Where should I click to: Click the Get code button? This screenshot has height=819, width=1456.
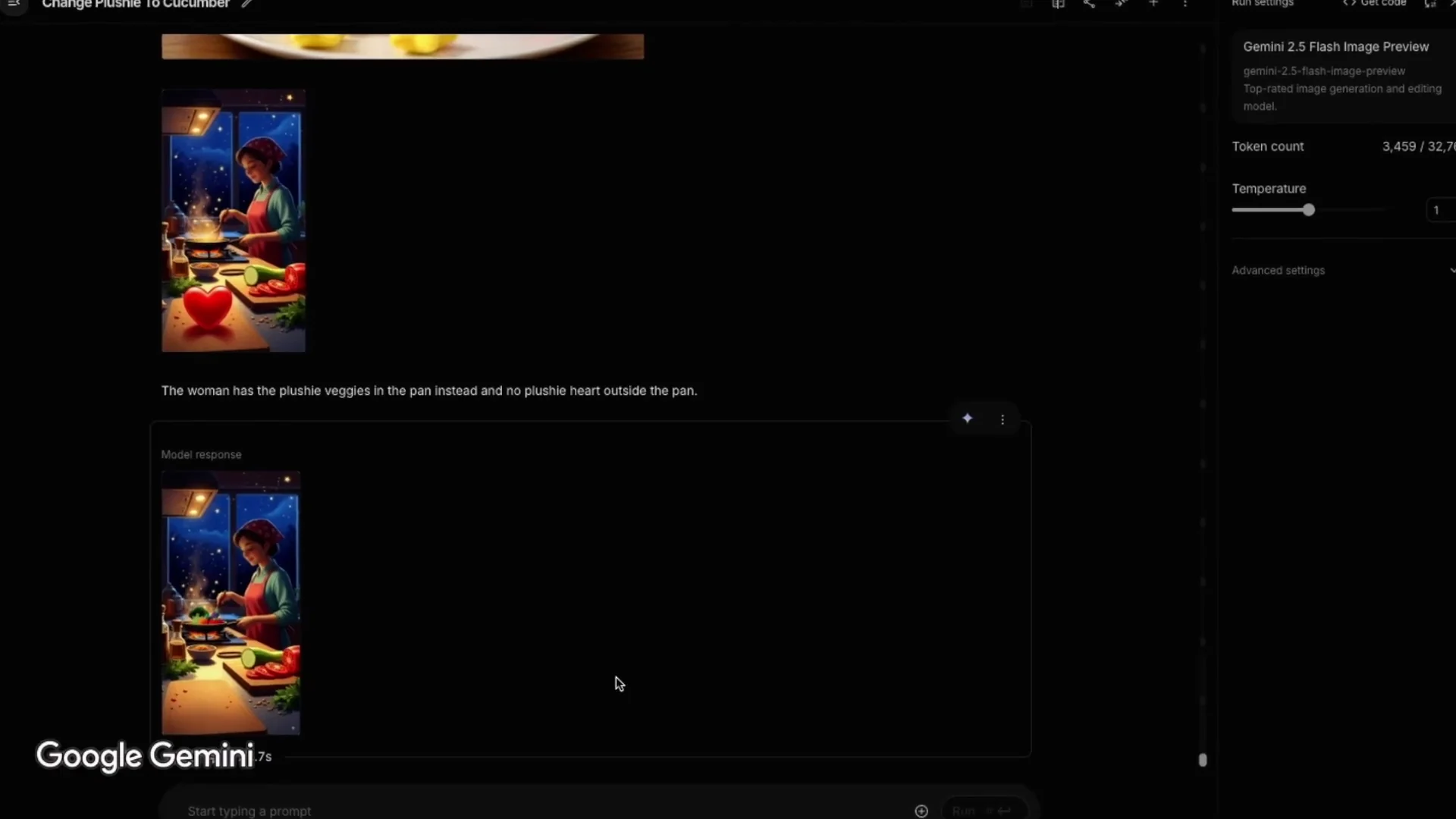1375,4
